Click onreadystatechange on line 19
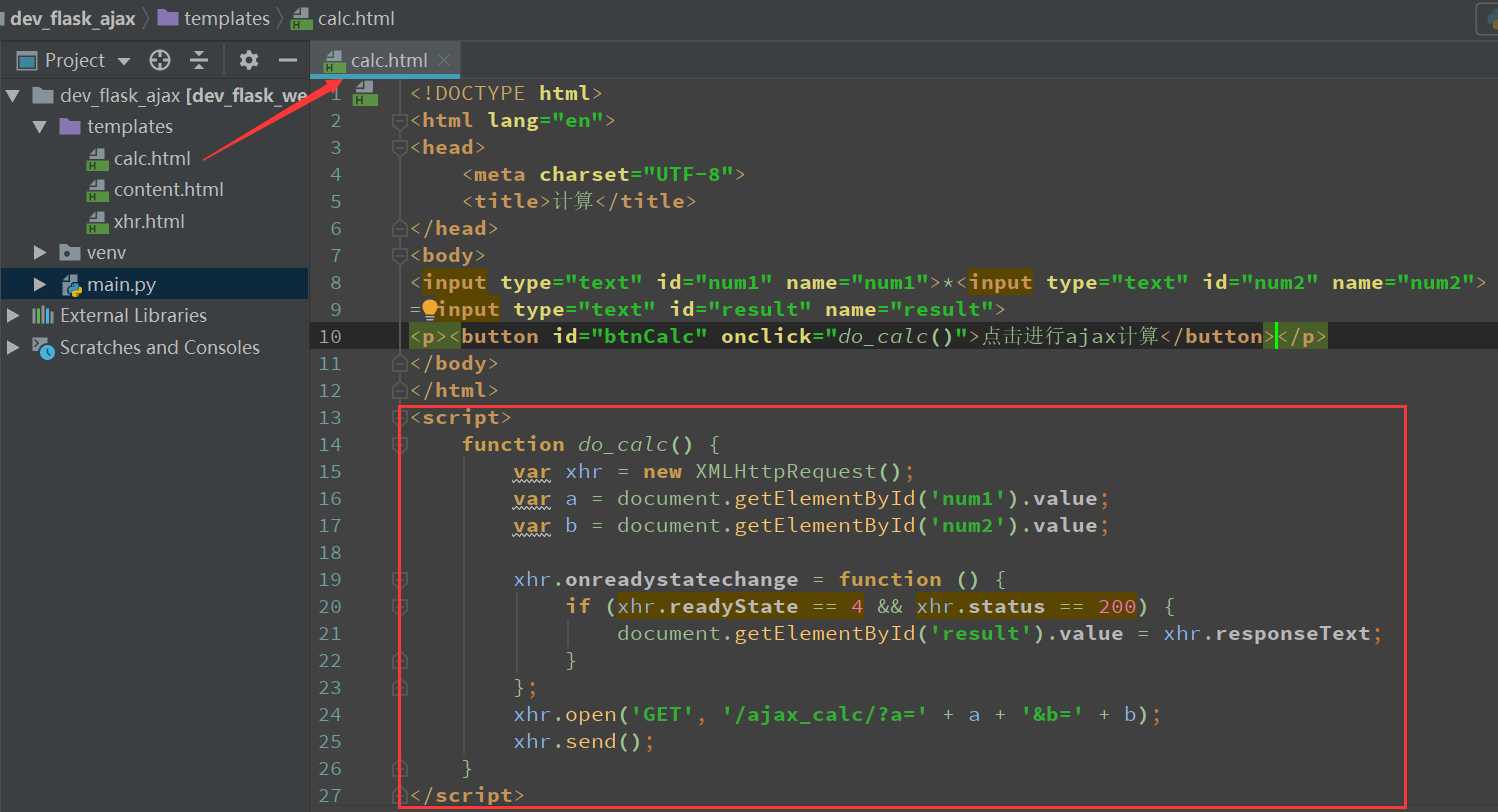 coord(682,579)
